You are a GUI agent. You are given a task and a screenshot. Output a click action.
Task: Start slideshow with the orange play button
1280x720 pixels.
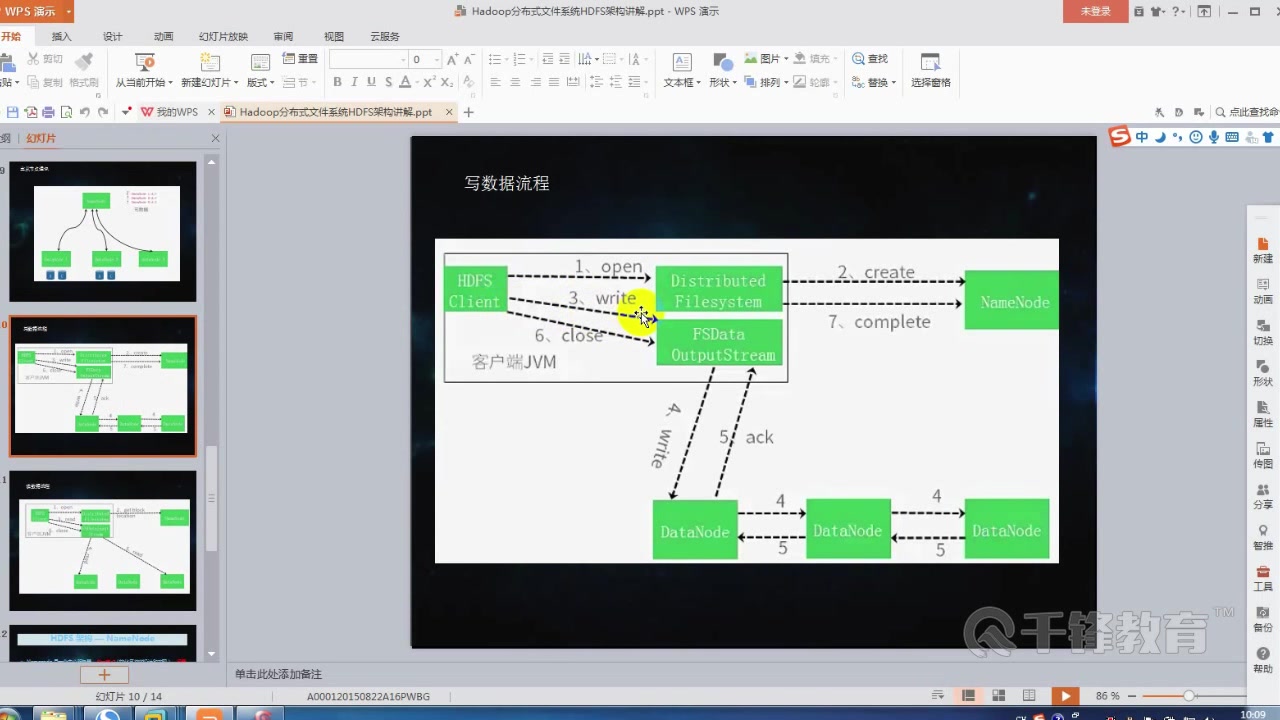1064,695
